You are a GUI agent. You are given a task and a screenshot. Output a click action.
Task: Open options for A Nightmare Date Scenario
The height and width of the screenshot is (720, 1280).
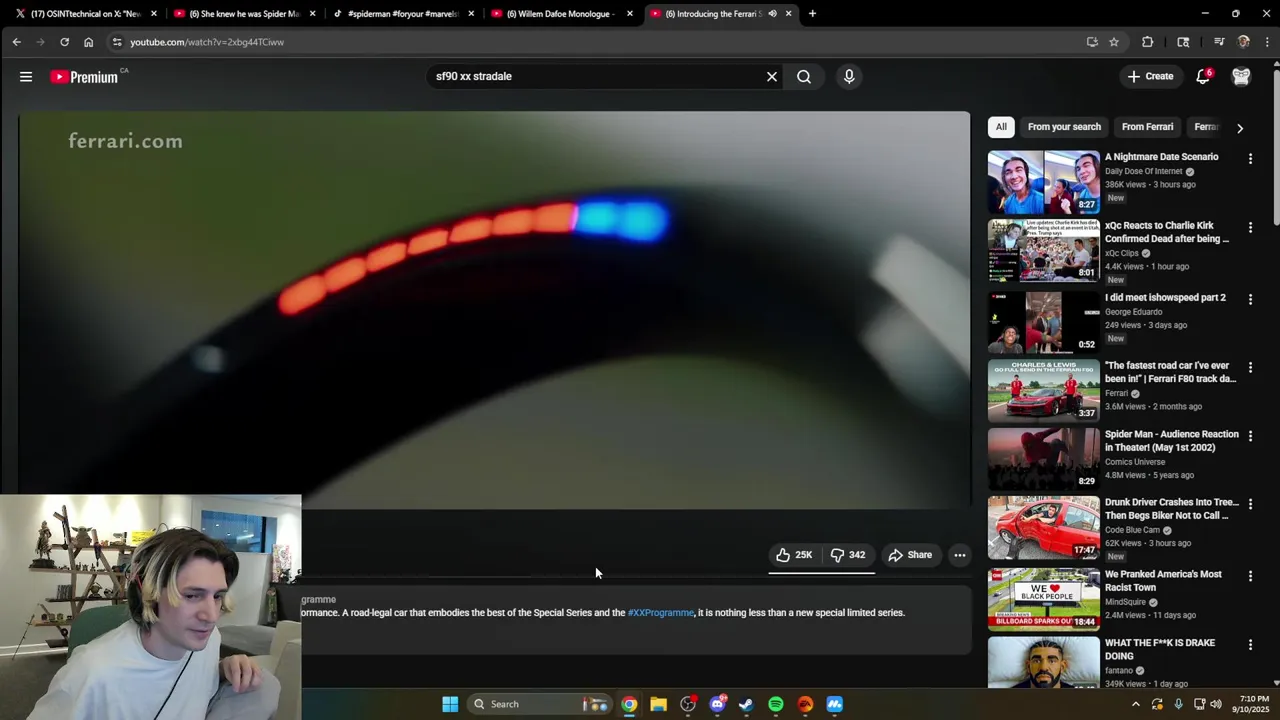pyautogui.click(x=1250, y=159)
